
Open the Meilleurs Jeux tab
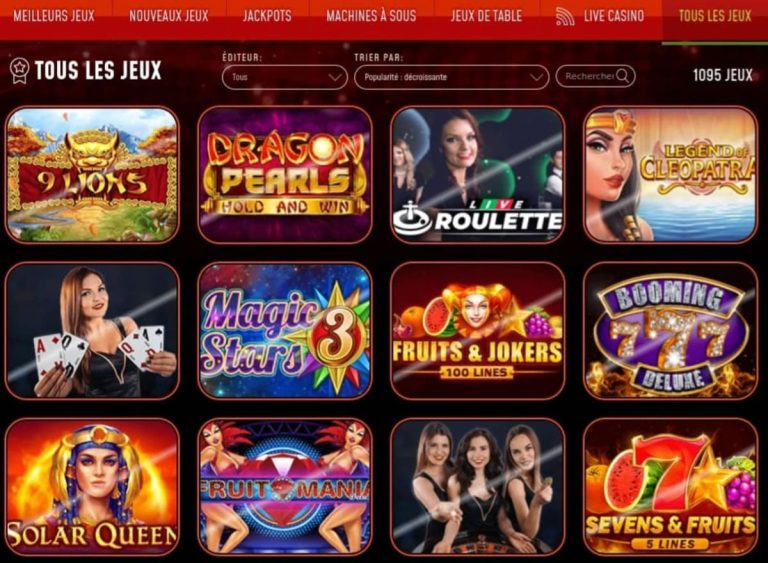[54, 16]
